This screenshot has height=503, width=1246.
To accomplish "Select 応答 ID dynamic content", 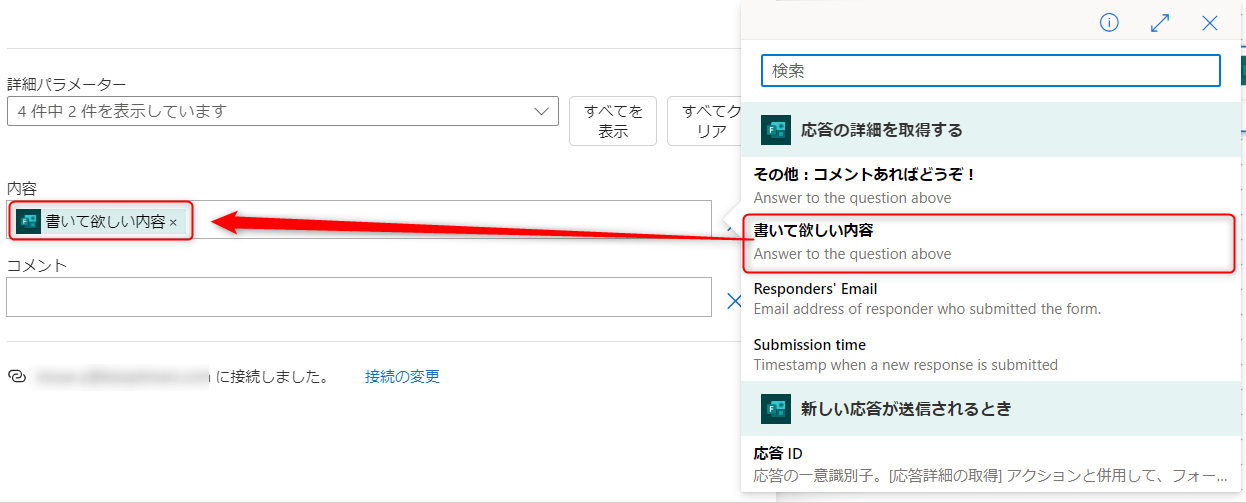I will coord(990,464).
